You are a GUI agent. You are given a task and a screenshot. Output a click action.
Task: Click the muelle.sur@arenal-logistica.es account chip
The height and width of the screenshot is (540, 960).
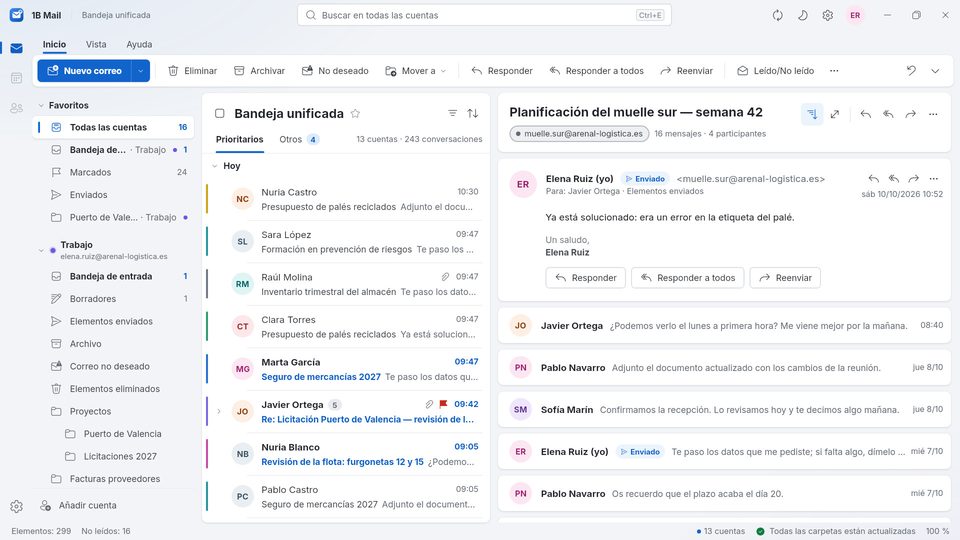point(579,133)
